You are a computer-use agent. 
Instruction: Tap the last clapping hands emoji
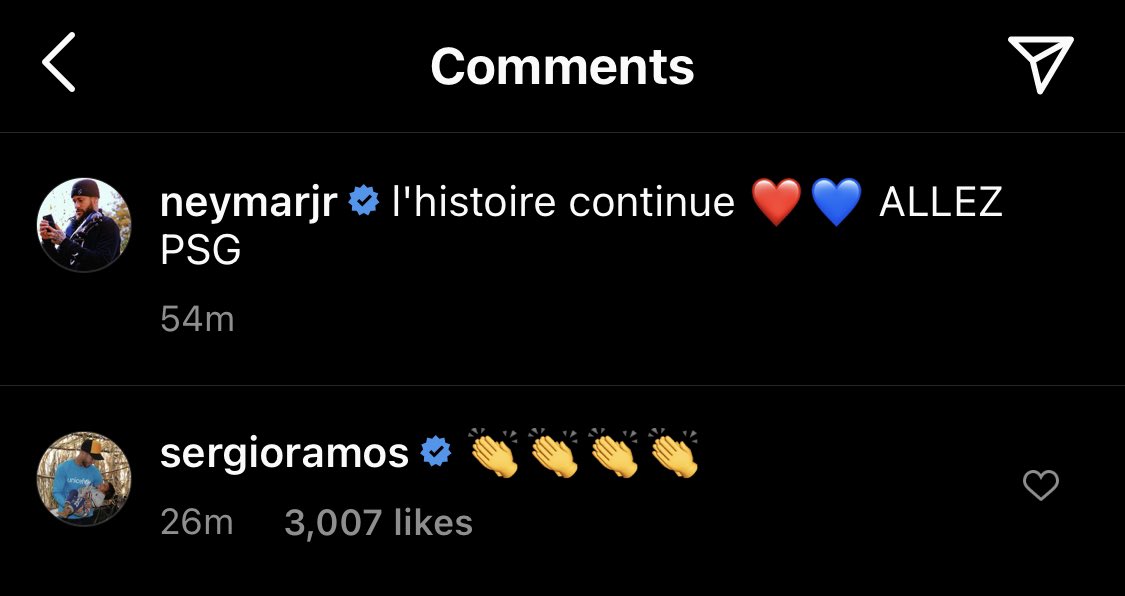coord(674,453)
